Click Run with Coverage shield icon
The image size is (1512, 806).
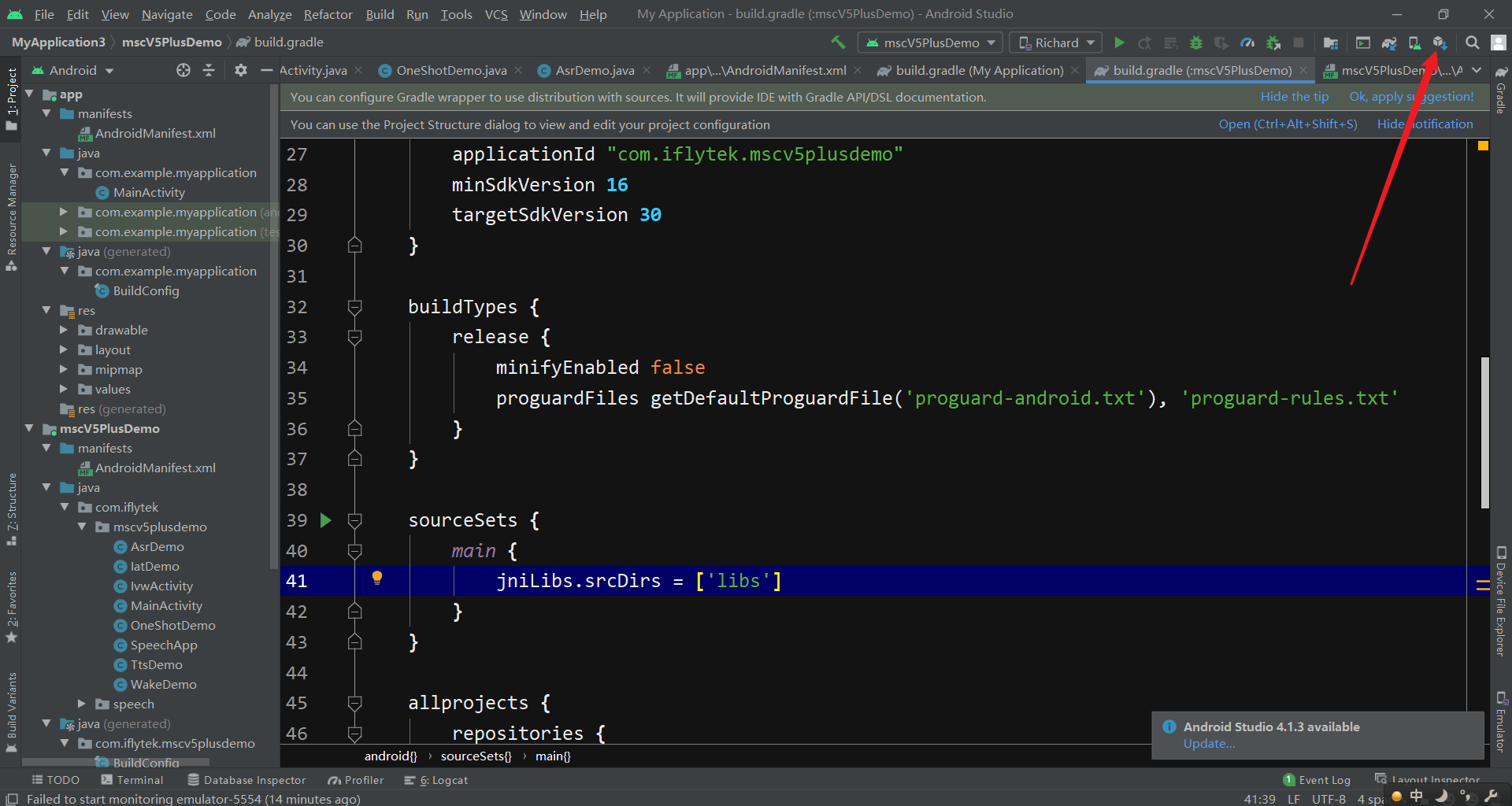tap(1221, 43)
